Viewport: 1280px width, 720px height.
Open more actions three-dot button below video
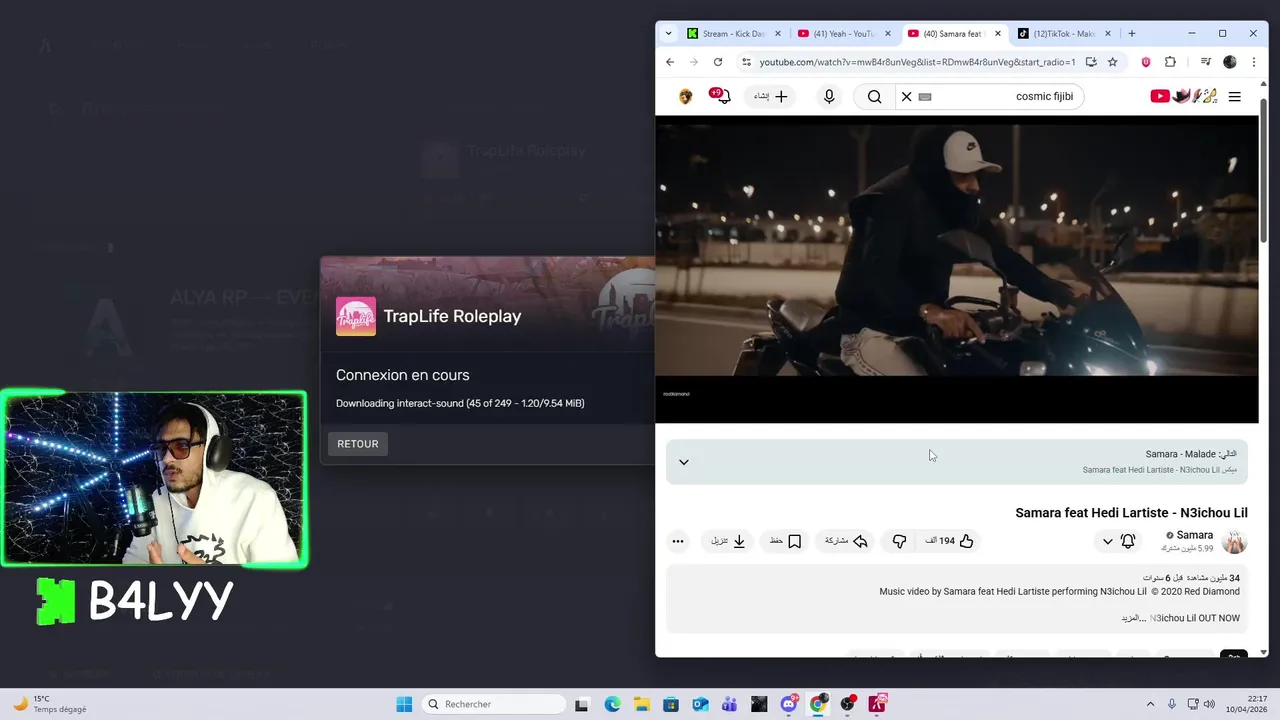(x=678, y=541)
